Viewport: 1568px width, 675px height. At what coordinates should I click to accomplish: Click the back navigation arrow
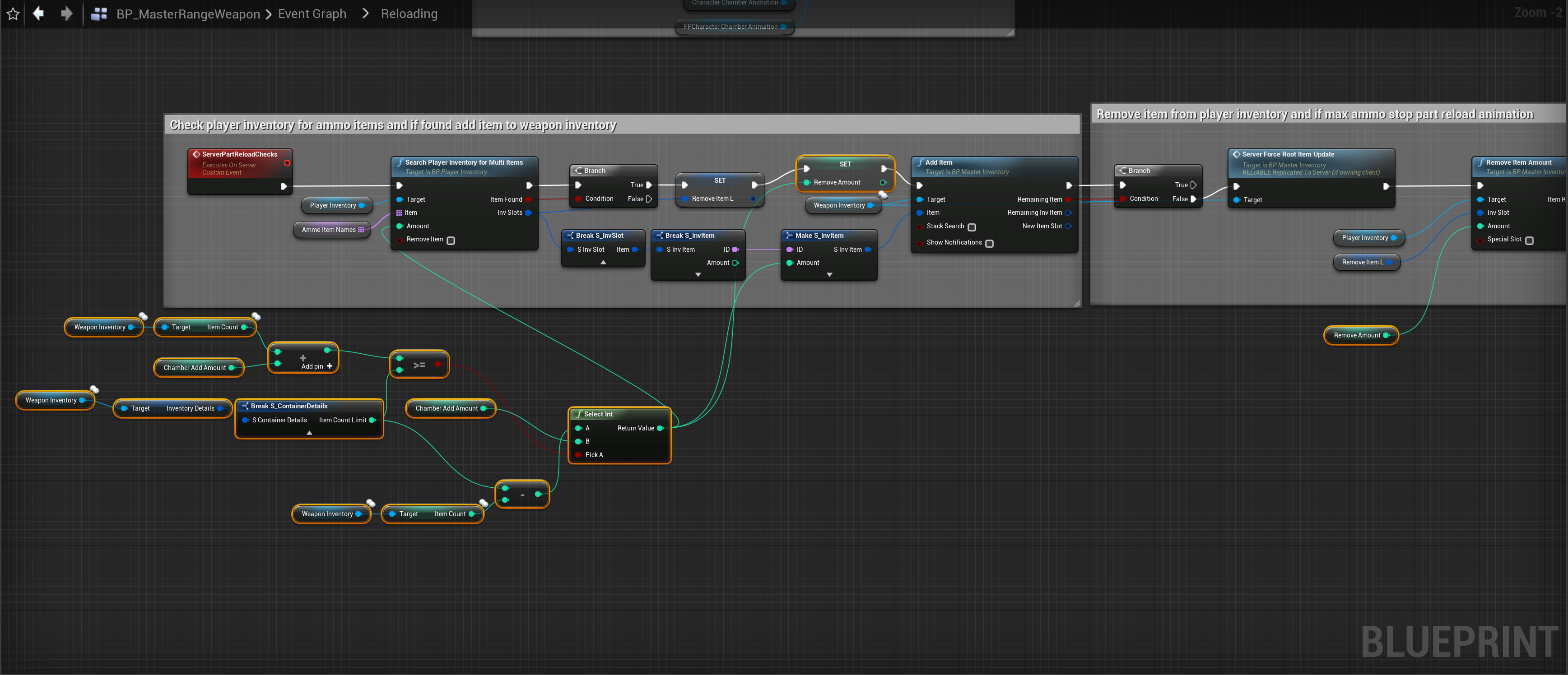point(38,14)
